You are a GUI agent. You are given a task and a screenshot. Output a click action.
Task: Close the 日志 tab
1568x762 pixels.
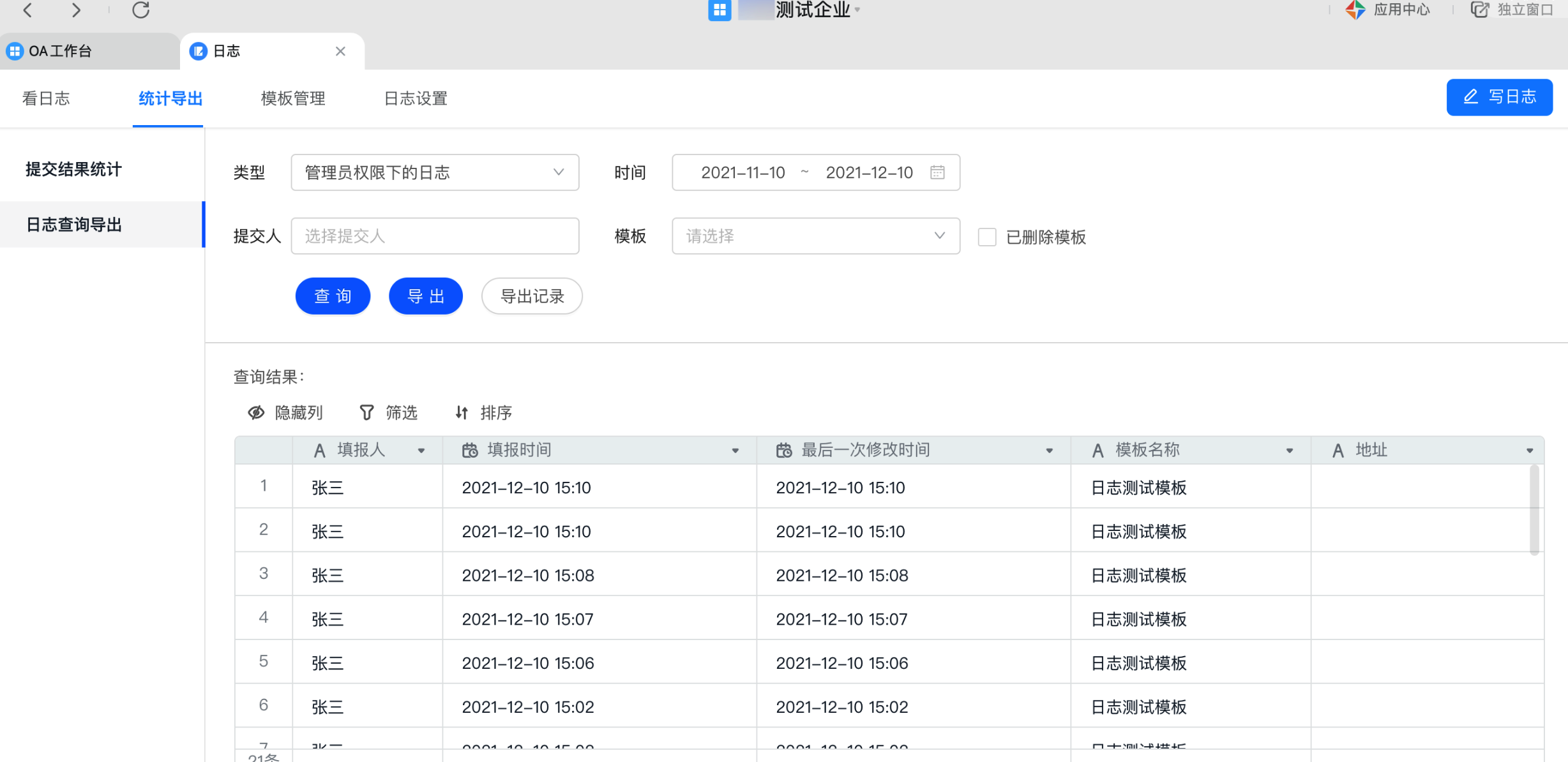340,51
